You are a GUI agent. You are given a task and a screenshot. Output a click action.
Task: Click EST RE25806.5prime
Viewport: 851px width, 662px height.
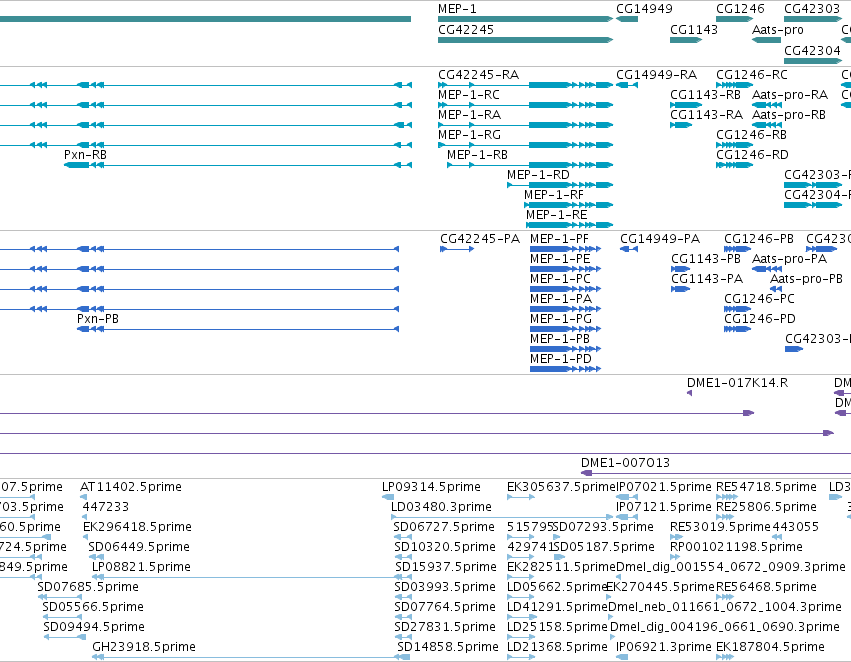766,507
